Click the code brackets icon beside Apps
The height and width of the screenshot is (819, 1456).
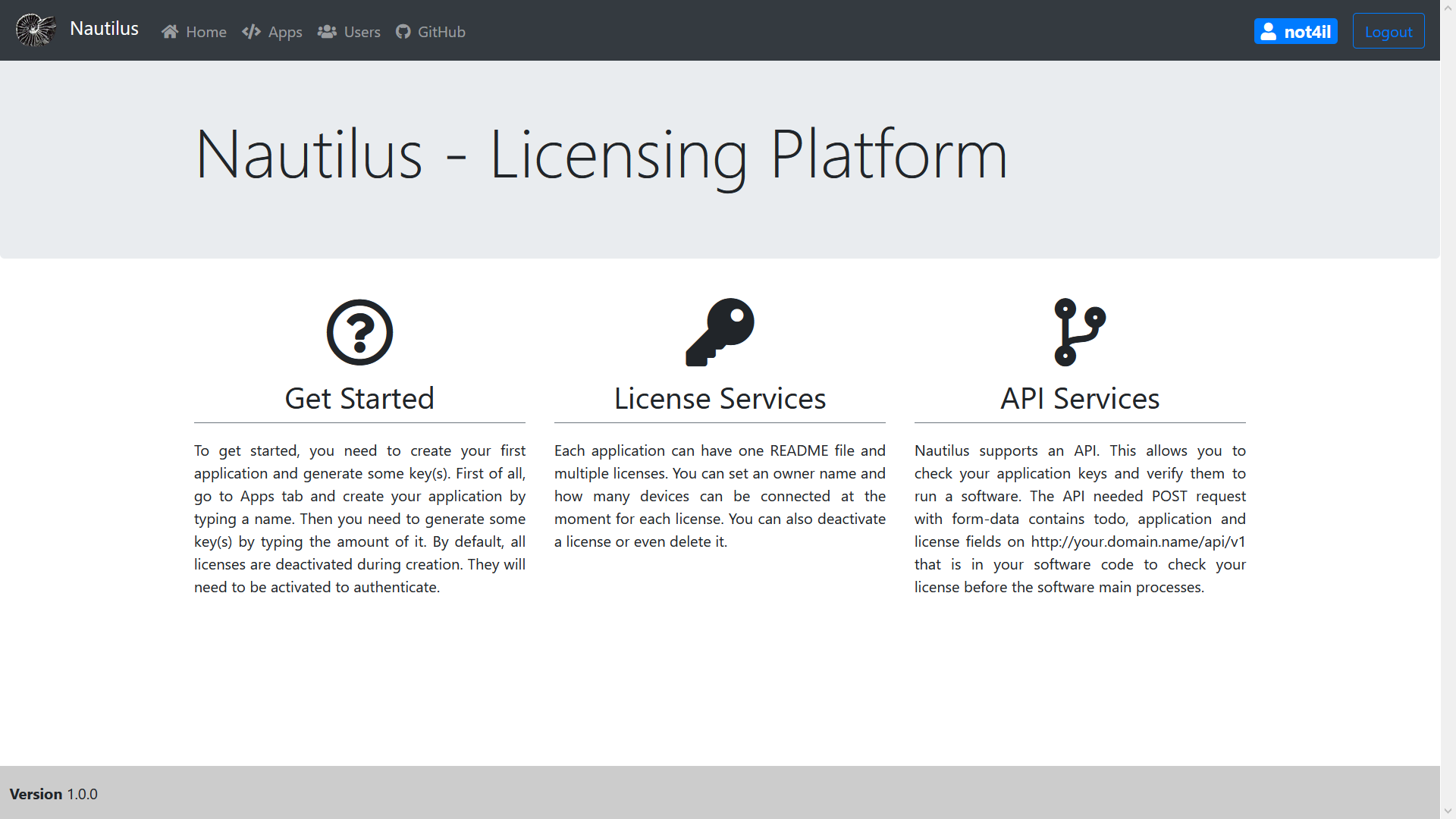pos(251,31)
